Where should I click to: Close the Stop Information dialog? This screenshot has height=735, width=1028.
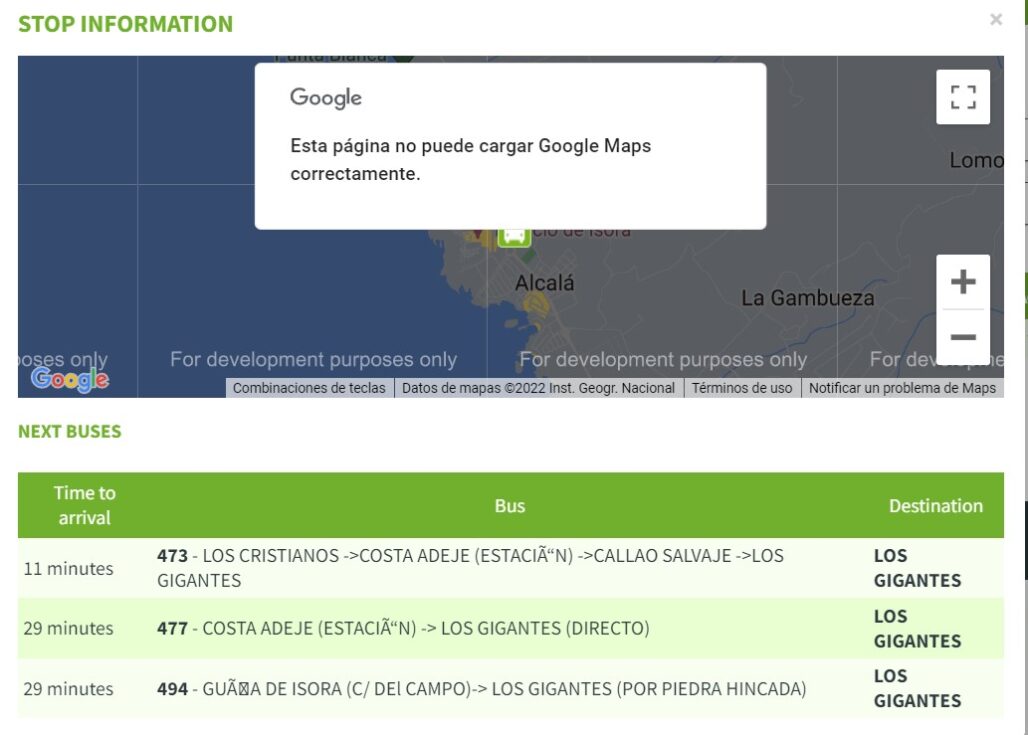tap(995, 20)
